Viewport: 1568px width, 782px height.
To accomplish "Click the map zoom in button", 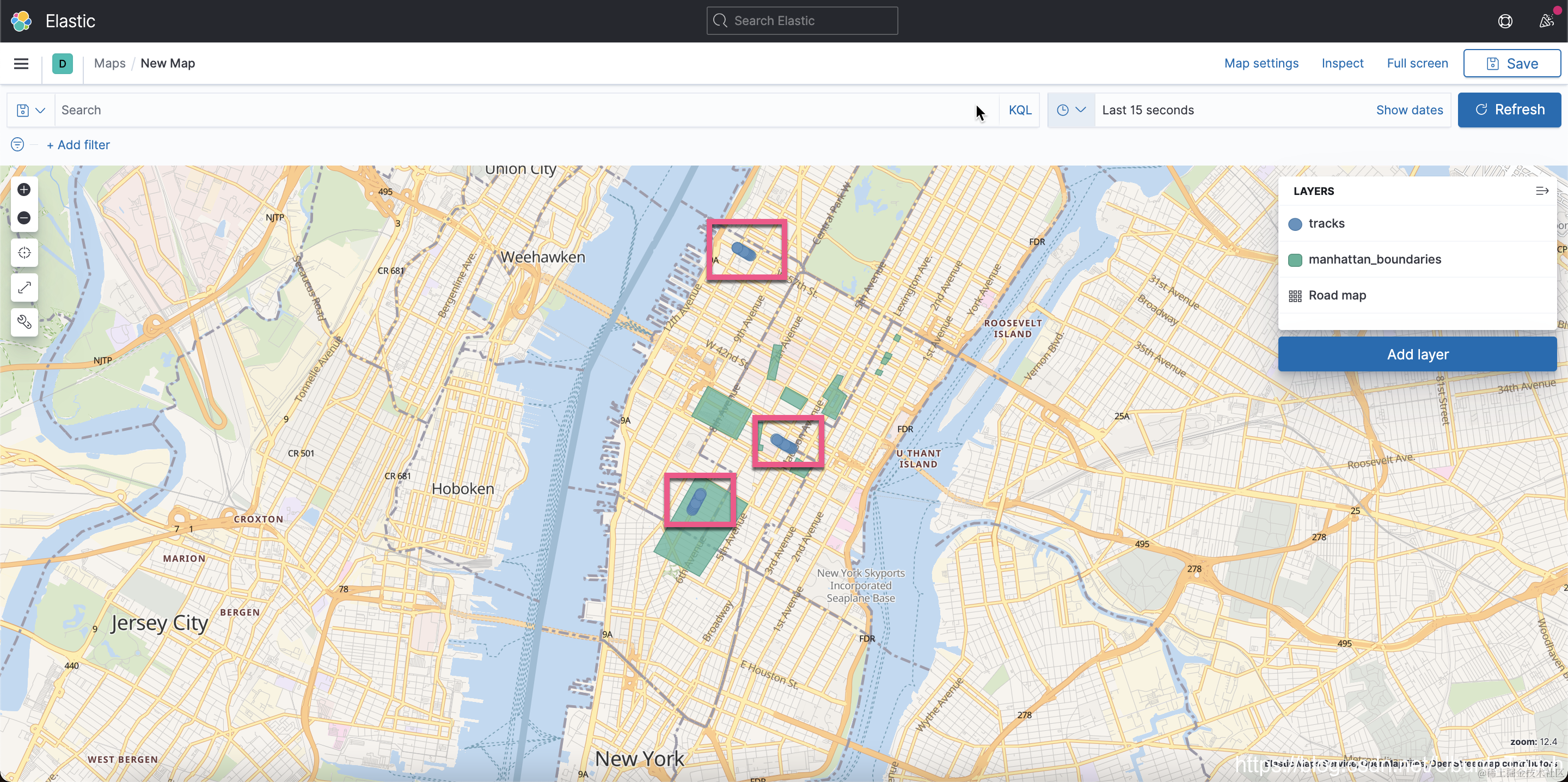I will (x=24, y=190).
